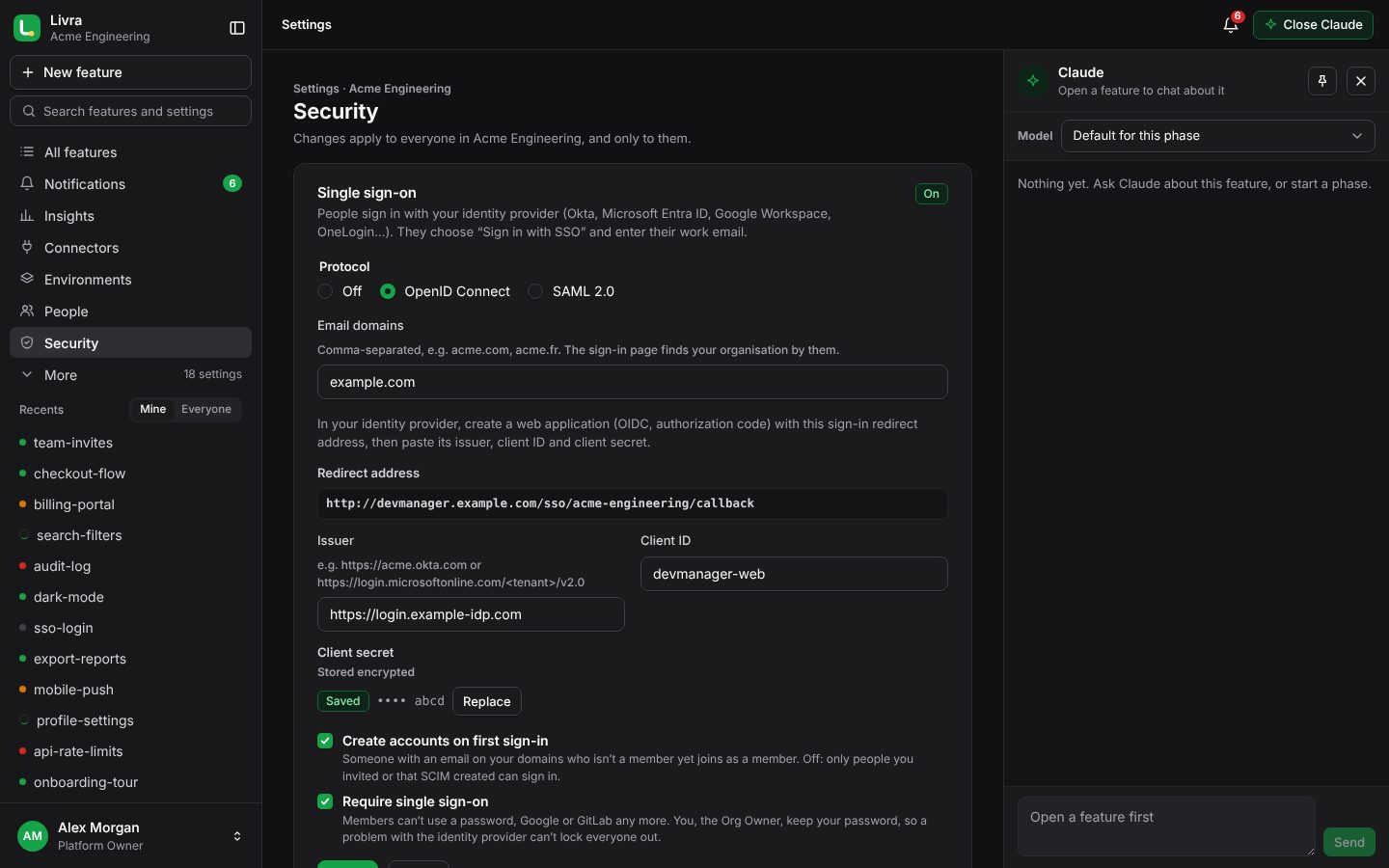Screen dimensions: 1389x868
Task: Click Send button in Claude chat
Action: coord(1348,842)
